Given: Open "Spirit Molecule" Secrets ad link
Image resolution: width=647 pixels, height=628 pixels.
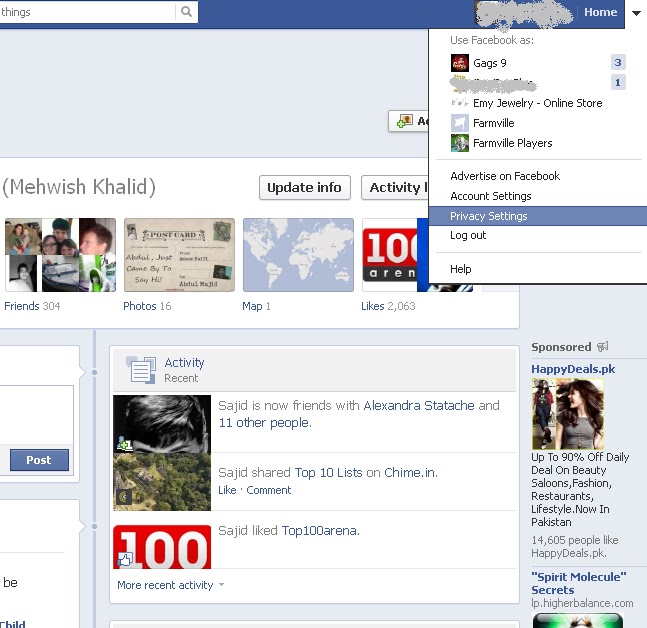Looking at the screenshot, I should click(578, 583).
